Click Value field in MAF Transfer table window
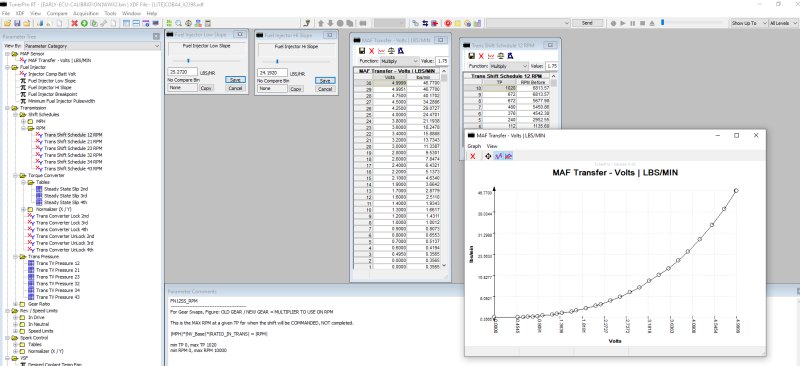 click(442, 61)
